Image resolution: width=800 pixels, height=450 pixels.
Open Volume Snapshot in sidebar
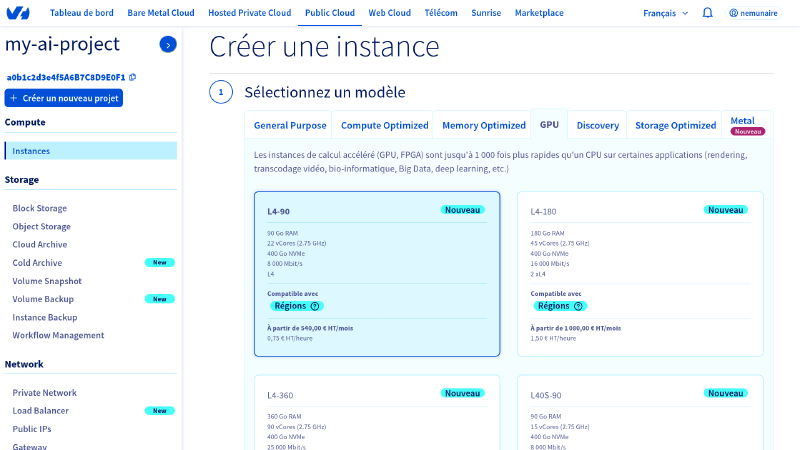47,281
